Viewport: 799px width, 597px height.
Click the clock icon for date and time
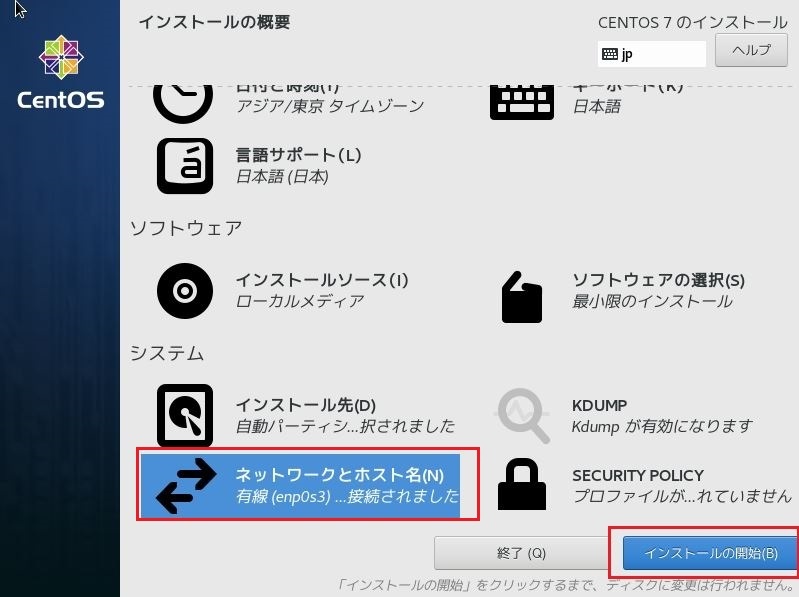tap(183, 104)
